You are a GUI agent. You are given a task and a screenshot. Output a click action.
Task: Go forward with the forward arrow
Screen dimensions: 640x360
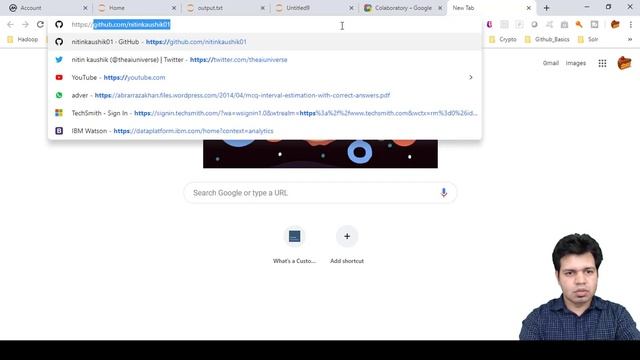pos(25,24)
